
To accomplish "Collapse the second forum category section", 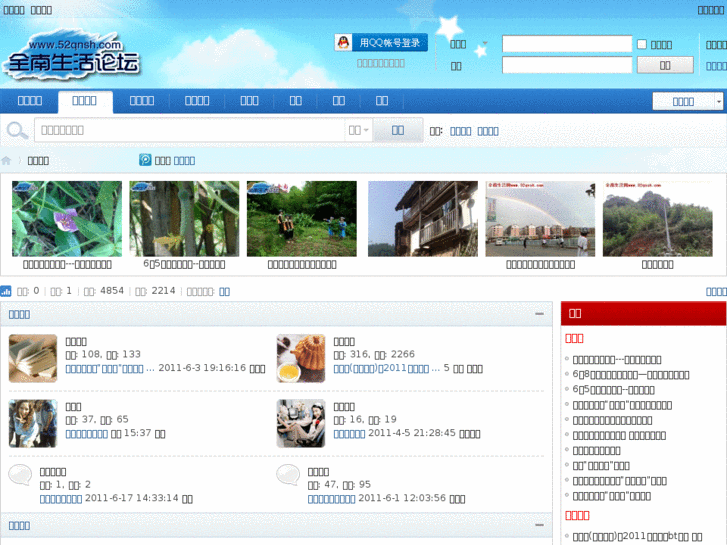I will (539, 525).
